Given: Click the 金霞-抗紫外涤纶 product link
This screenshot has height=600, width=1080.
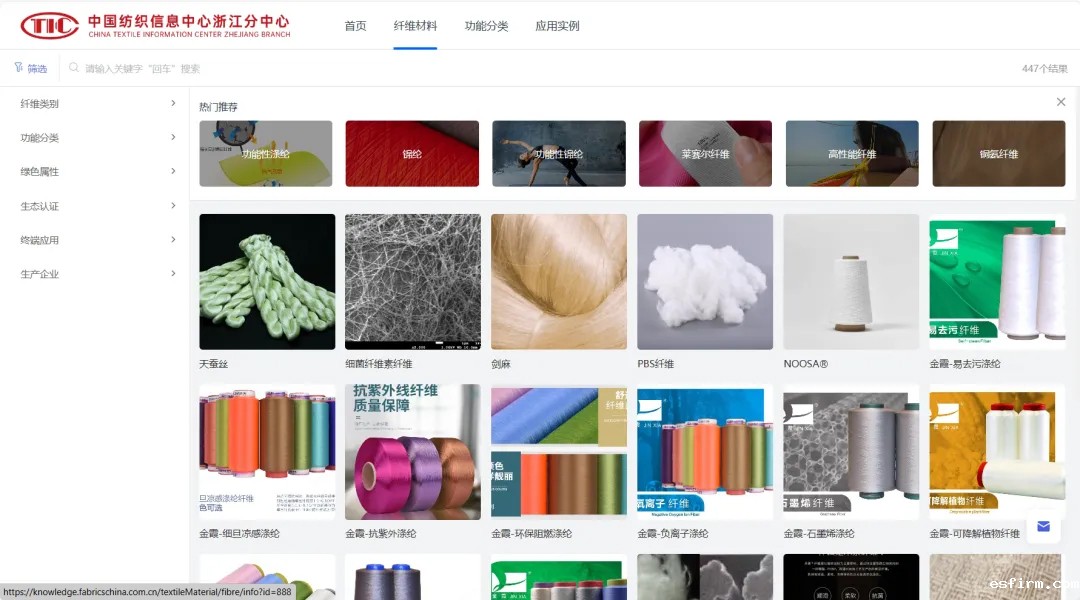Looking at the screenshot, I should pyautogui.click(x=382, y=534).
